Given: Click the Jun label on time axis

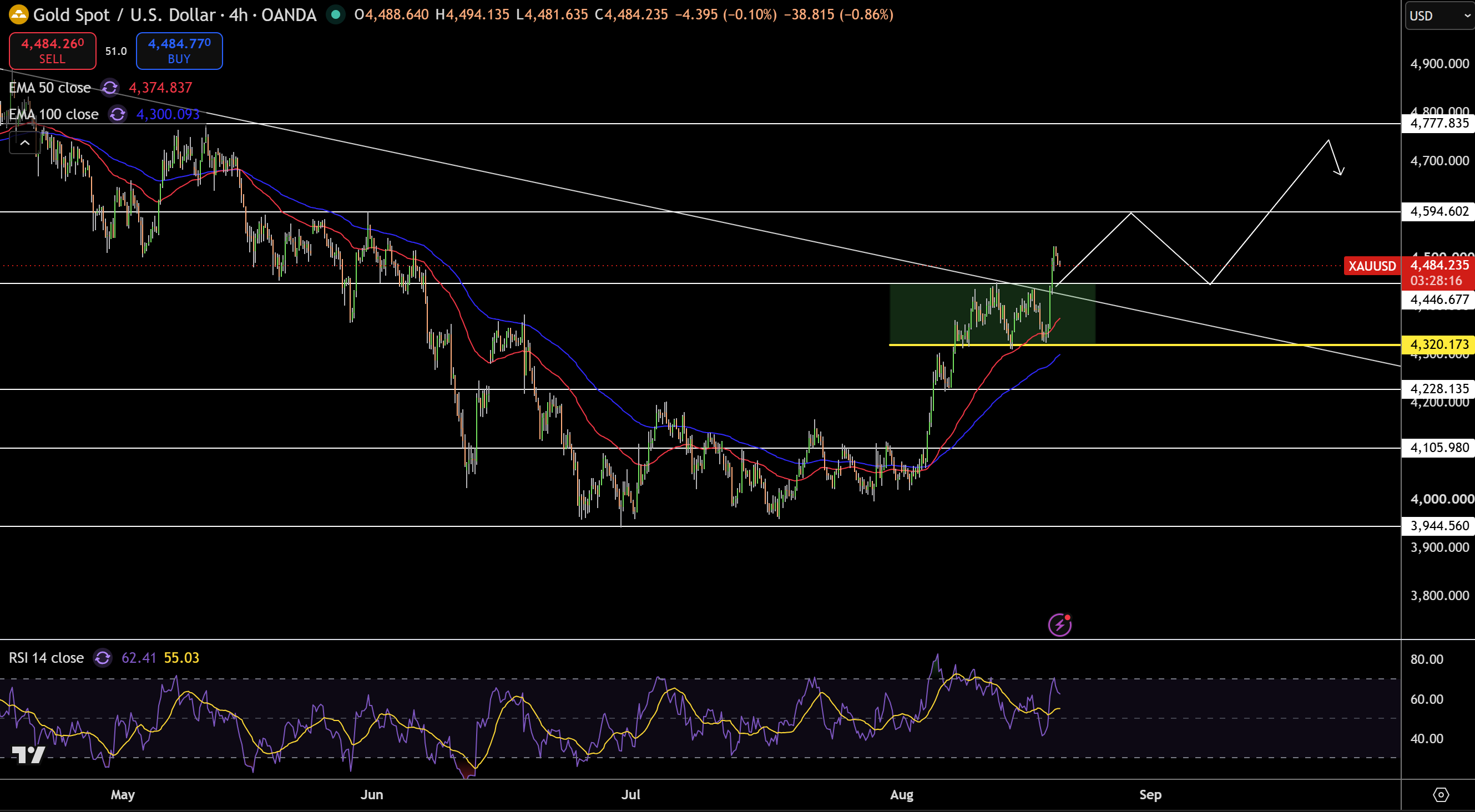Looking at the screenshot, I should [372, 795].
